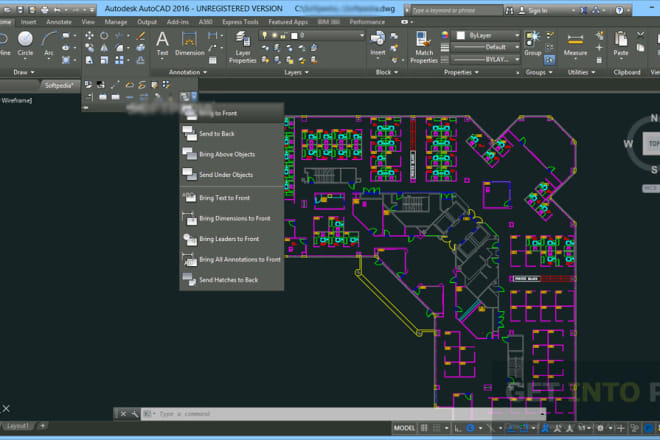Open the ByLayer object color swatch dropdown

pos(487,35)
